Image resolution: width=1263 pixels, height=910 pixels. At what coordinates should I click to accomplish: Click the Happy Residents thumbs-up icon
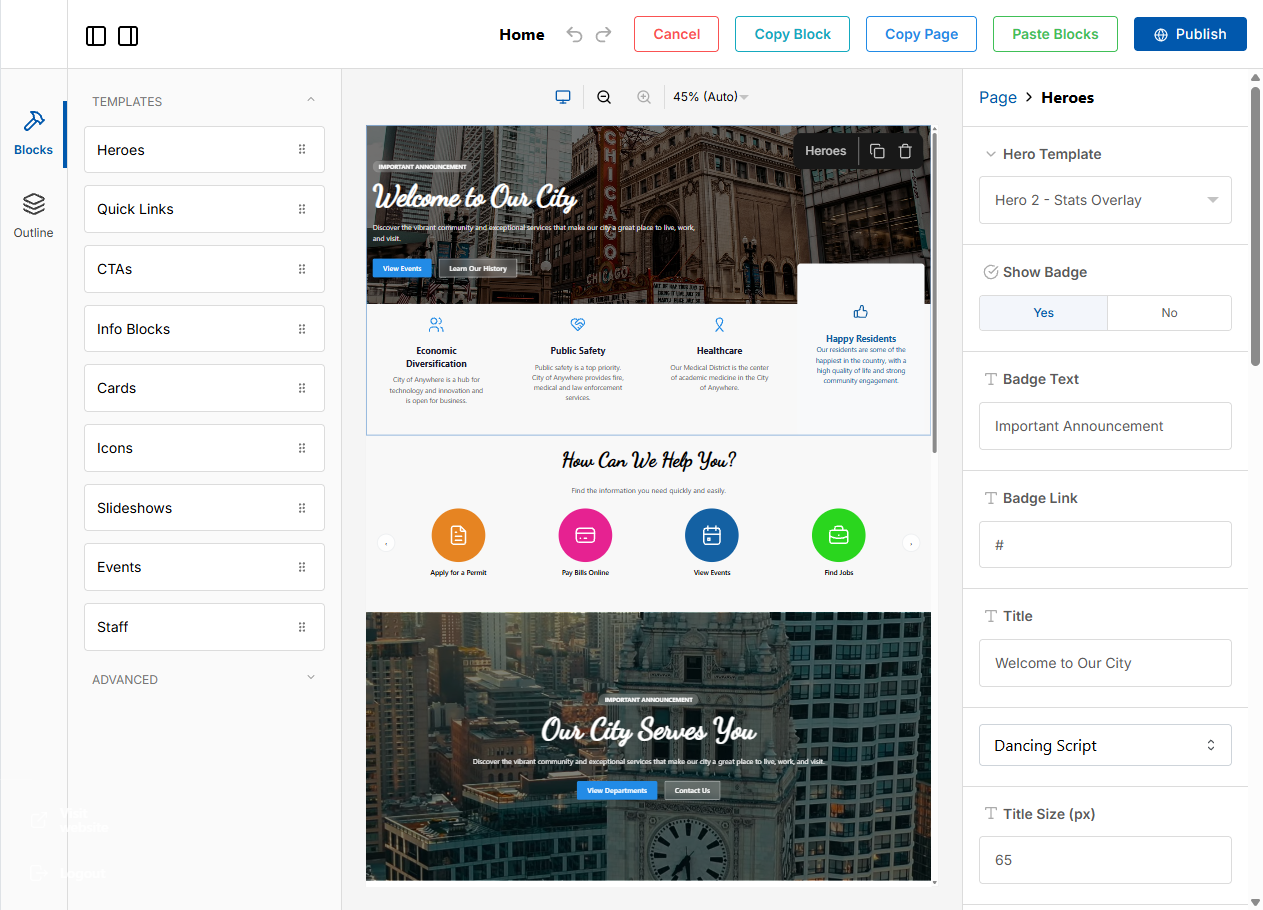(861, 312)
